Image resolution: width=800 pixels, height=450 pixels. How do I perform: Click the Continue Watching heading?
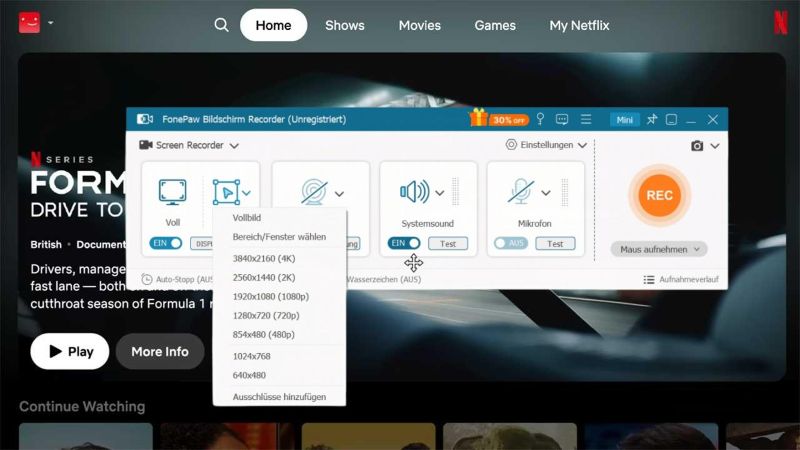click(x=82, y=407)
